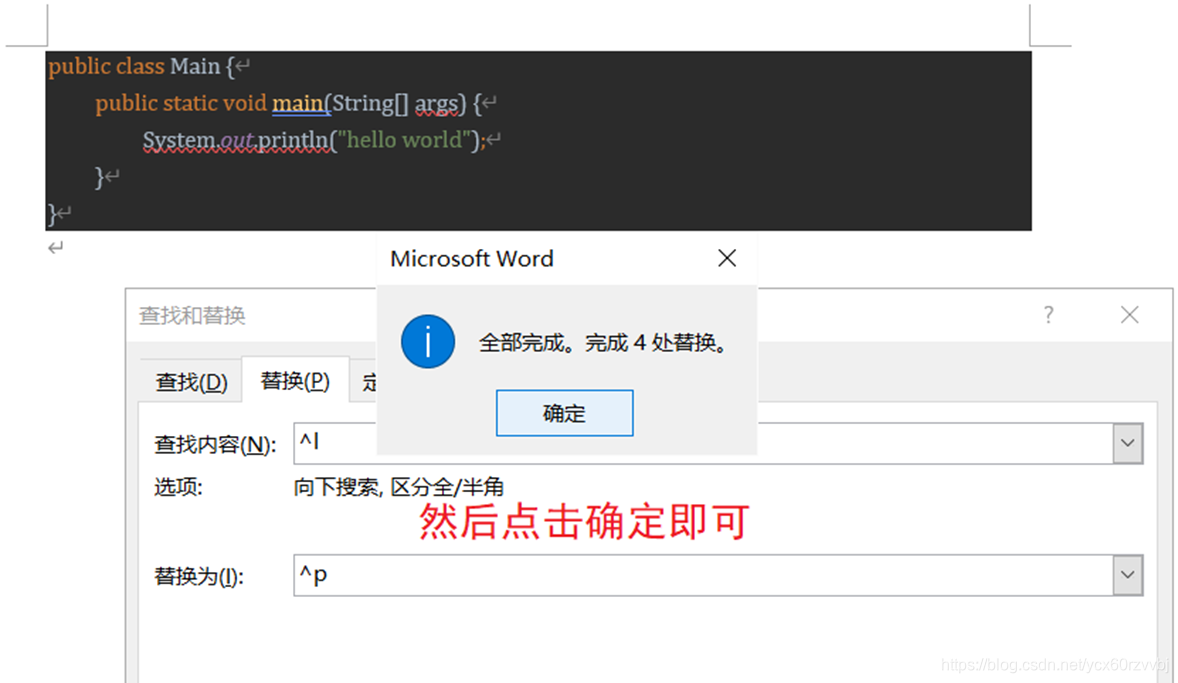Image resolution: width=1178 pixels, height=683 pixels.
Task: Close the 查找和替换 dialog
Action: pos(1129,315)
